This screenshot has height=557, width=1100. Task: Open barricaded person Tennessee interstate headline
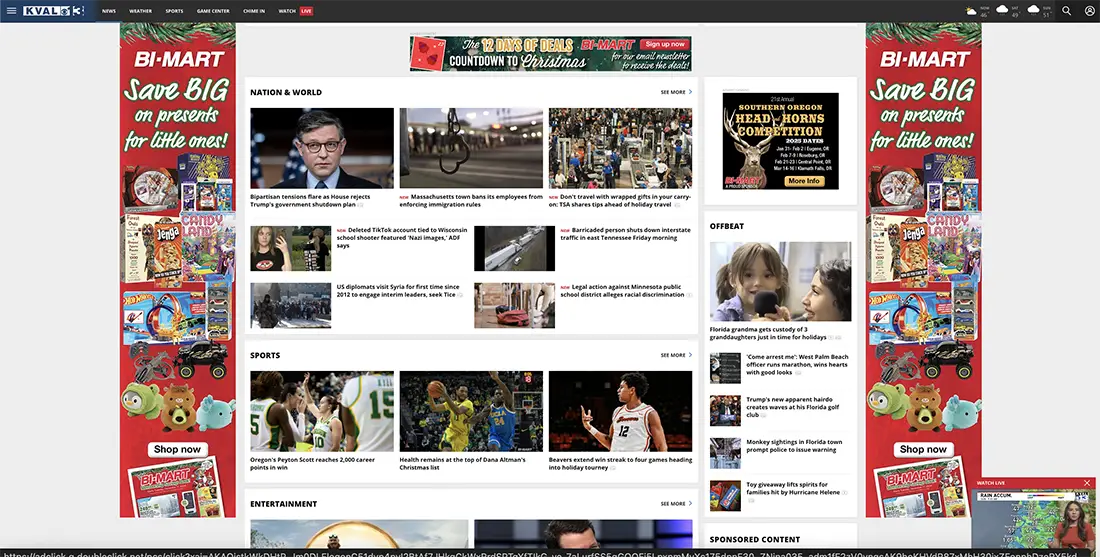click(626, 234)
